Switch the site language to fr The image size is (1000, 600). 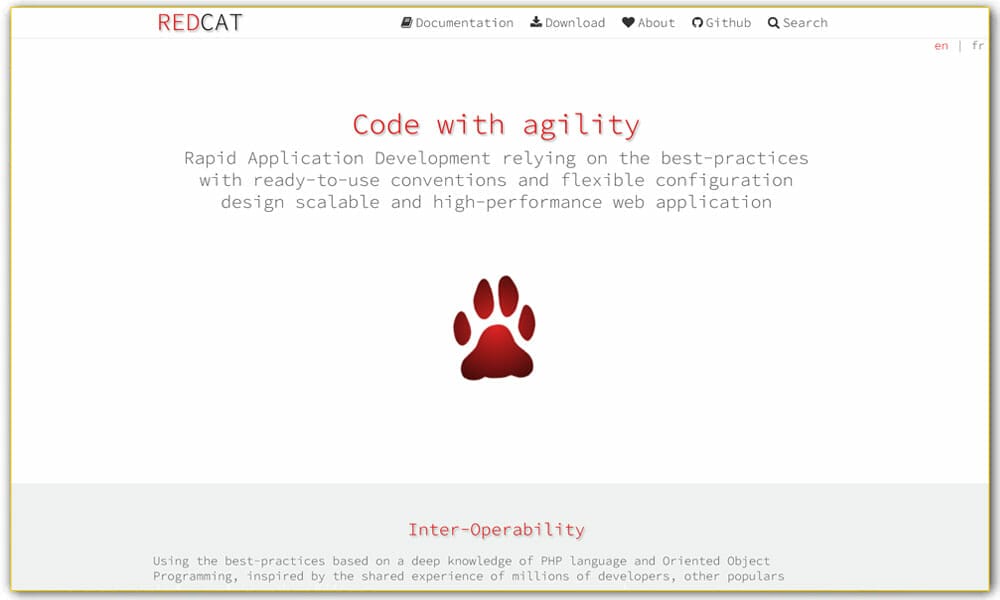point(979,45)
